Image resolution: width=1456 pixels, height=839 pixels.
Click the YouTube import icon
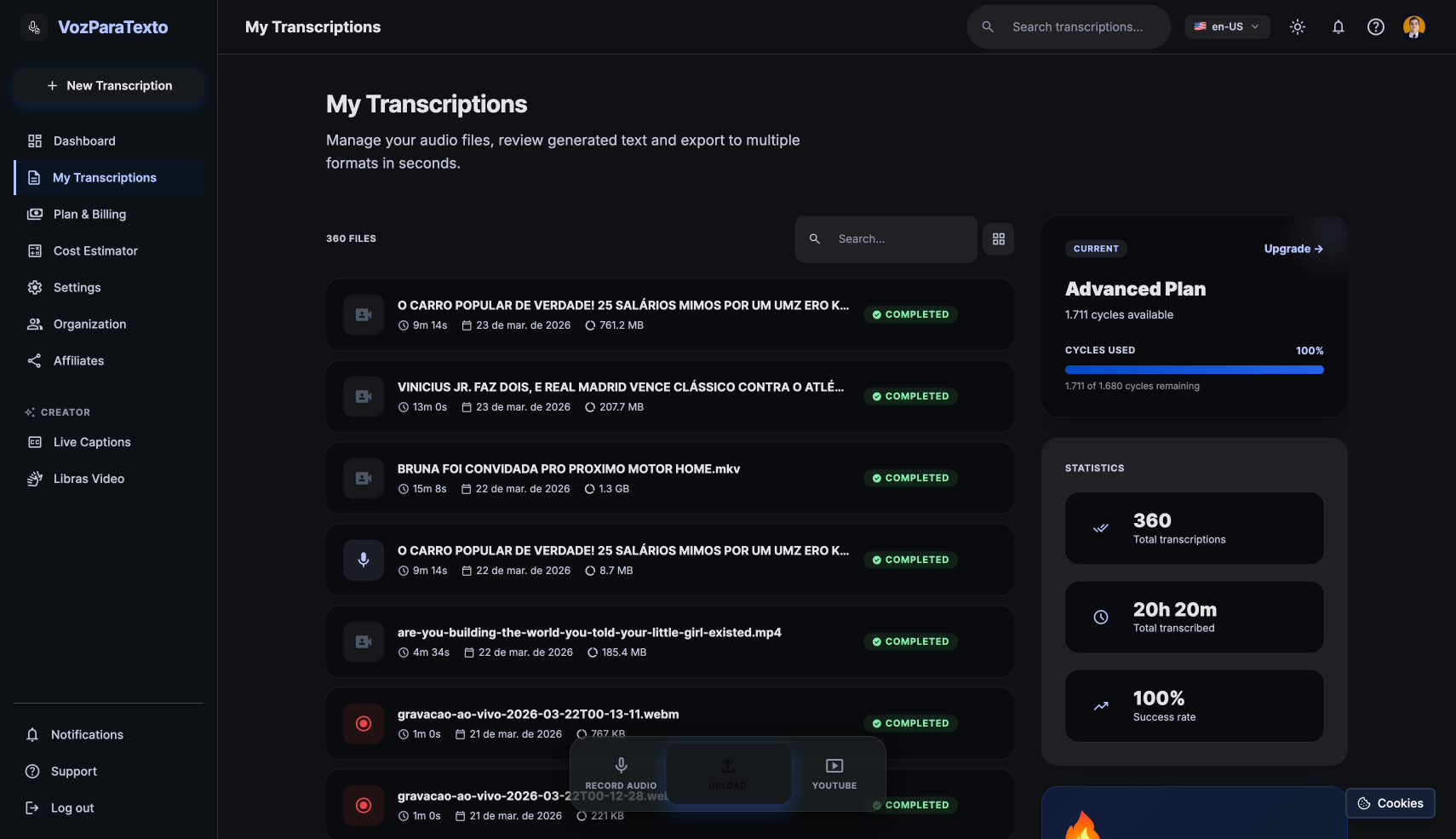(834, 766)
